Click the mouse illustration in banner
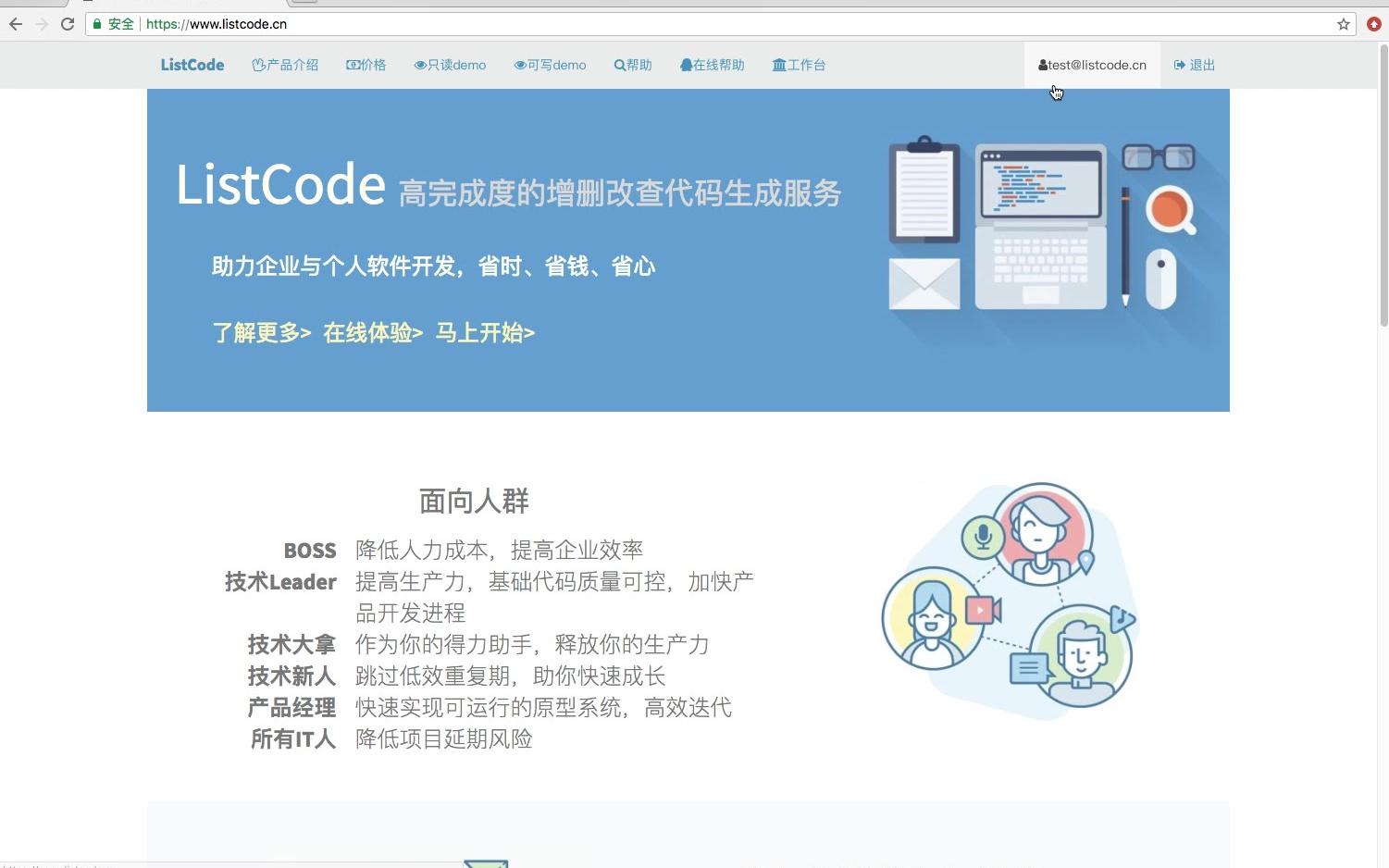 (1161, 279)
